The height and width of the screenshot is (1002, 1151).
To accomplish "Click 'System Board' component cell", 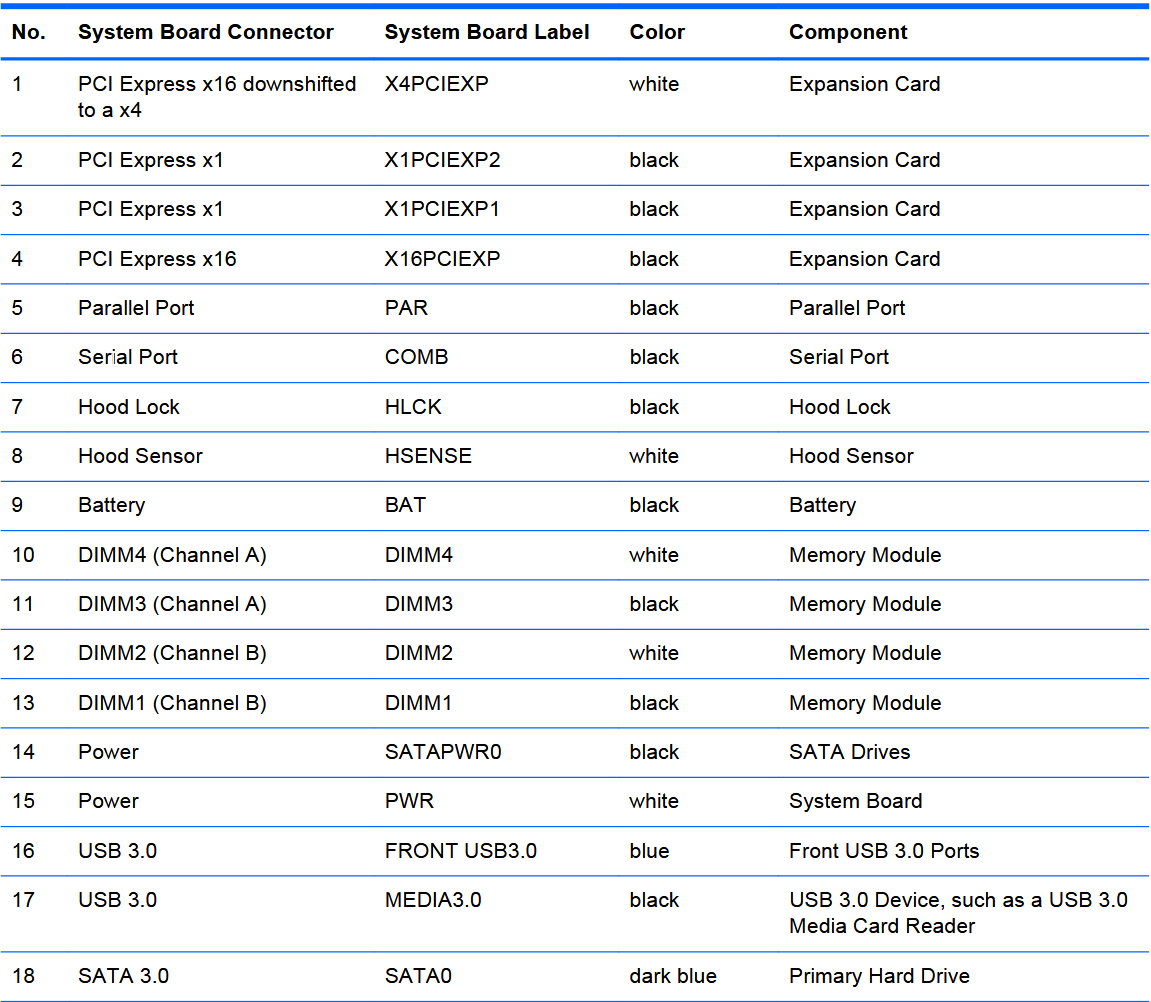I will click(855, 802).
